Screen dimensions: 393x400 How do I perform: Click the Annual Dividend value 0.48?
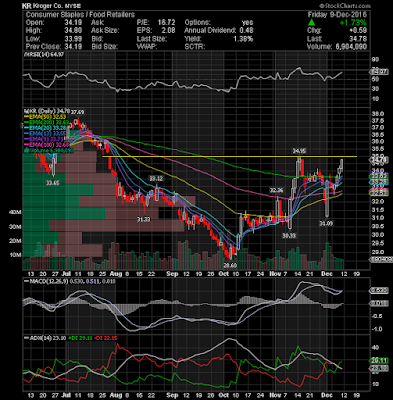(x=246, y=31)
